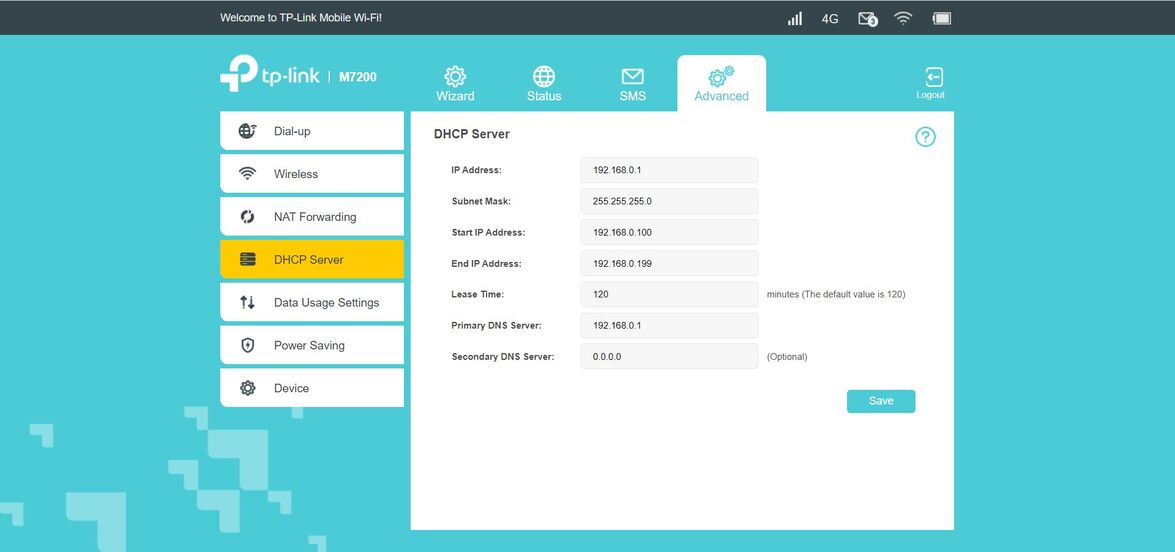Click the signal strength bars icon
Screen dimensions: 1175x552
coord(795,18)
